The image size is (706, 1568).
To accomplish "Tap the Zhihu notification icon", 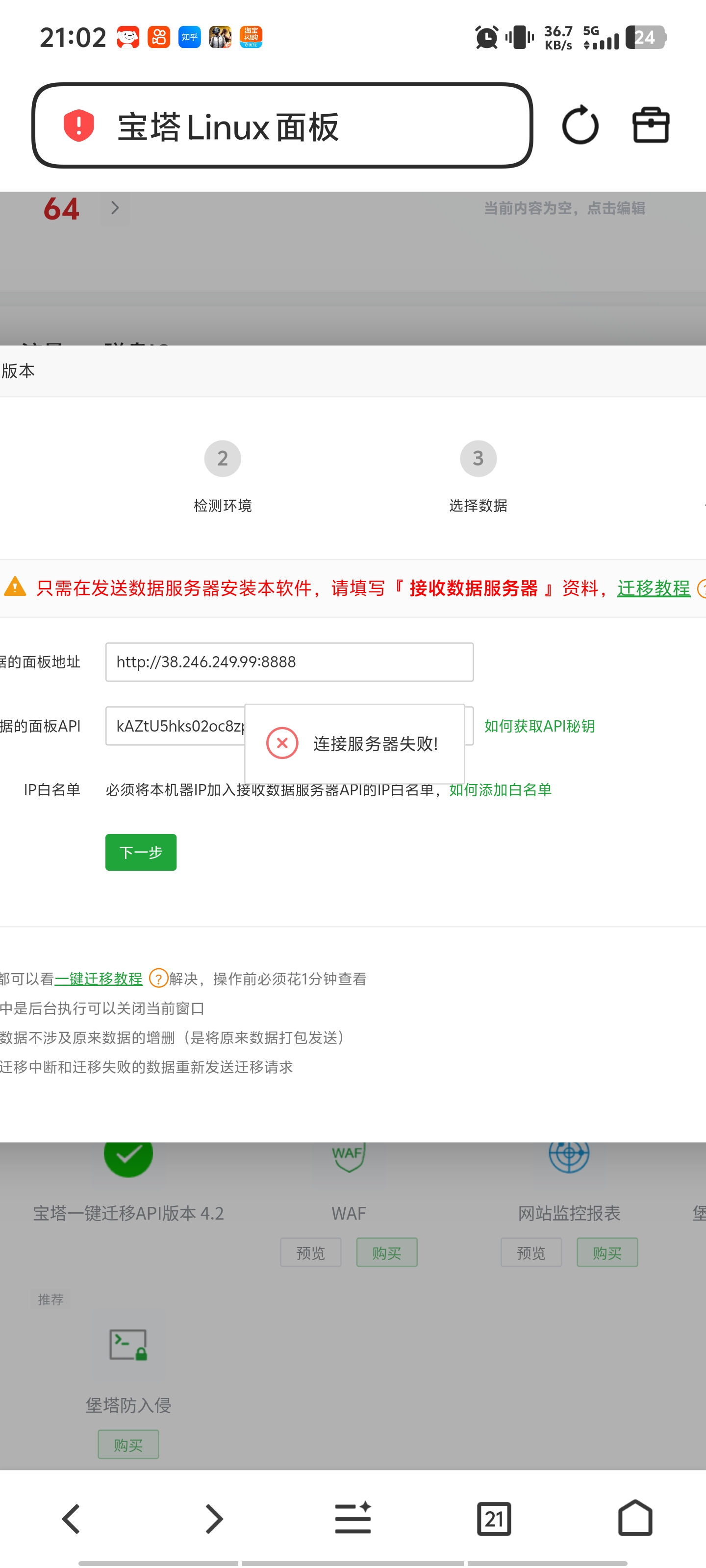I will tap(189, 37).
